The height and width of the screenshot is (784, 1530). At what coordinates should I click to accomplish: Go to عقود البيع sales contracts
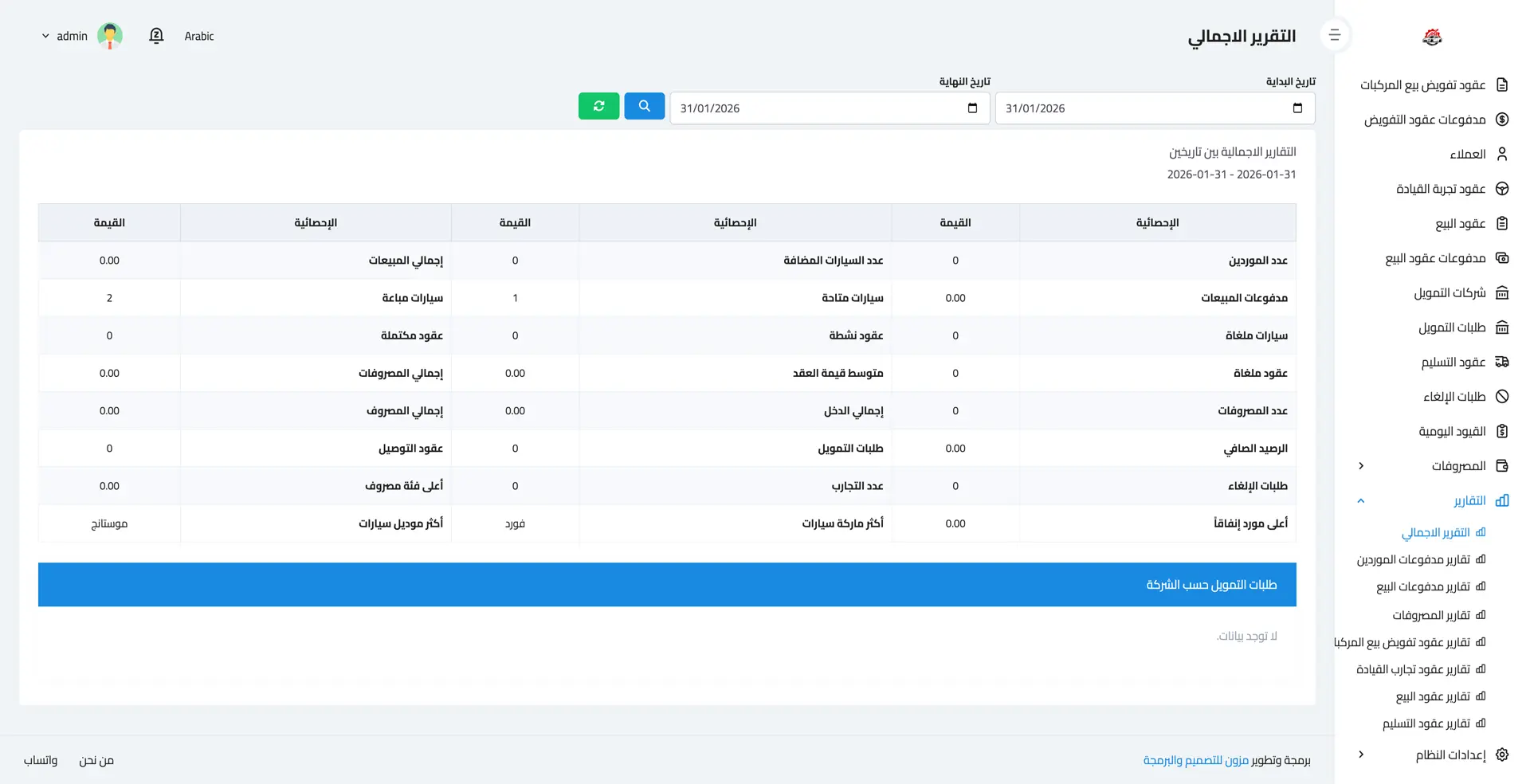pos(1460,224)
